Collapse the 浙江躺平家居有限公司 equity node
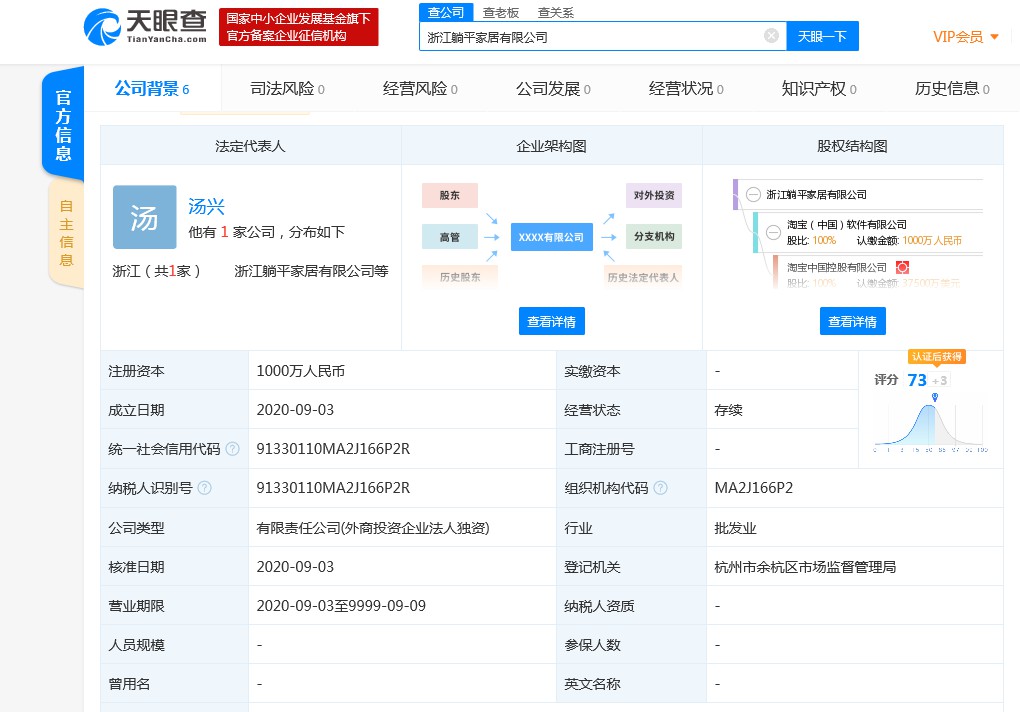This screenshot has height=712, width=1020. pyautogui.click(x=753, y=194)
